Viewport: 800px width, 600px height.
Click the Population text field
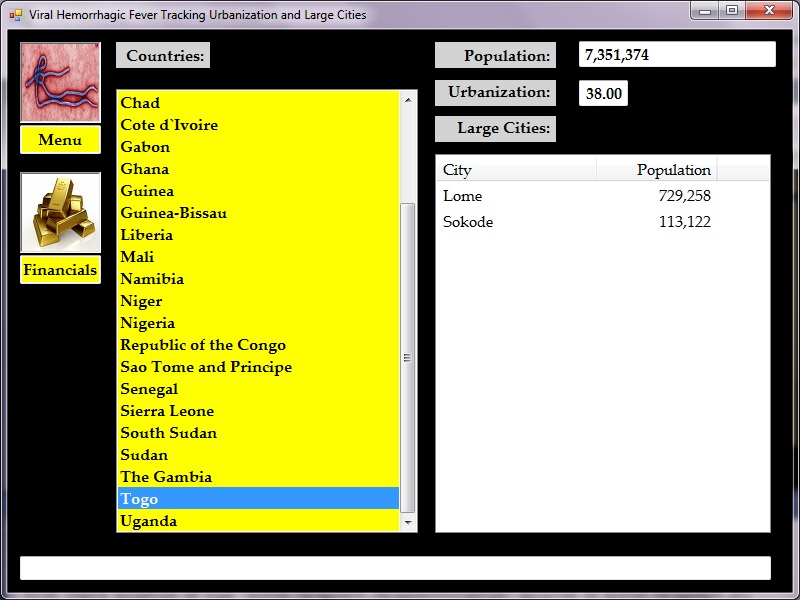(x=677, y=55)
